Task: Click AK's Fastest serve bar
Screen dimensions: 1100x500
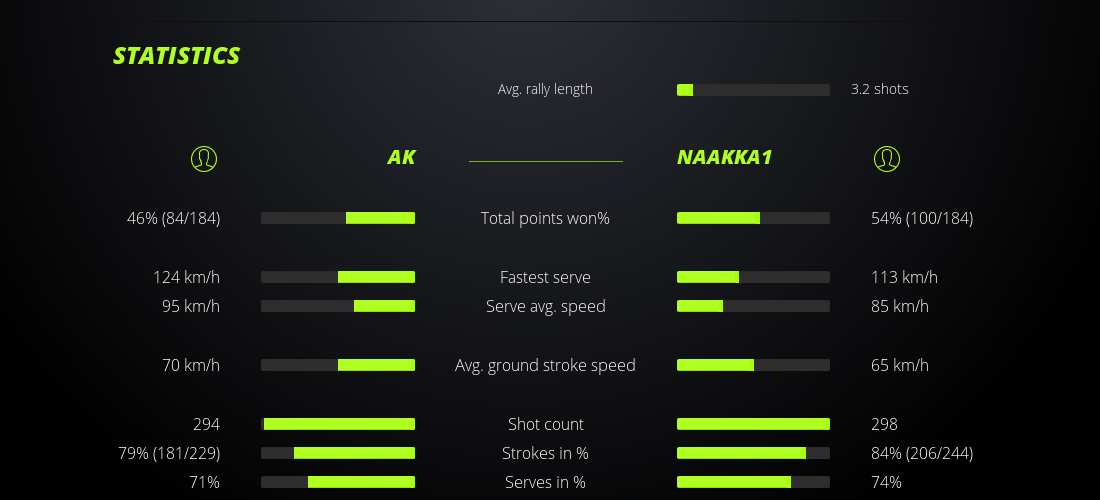Action: click(338, 277)
